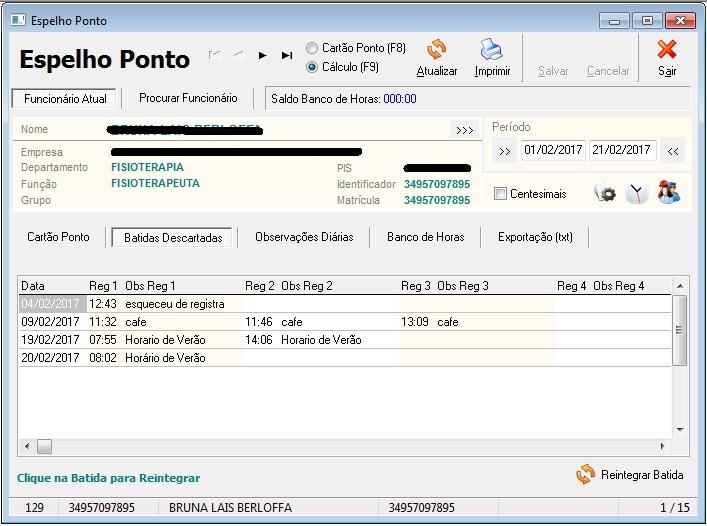
Task: Click the employees people icon
Action: pyautogui.click(x=668, y=193)
